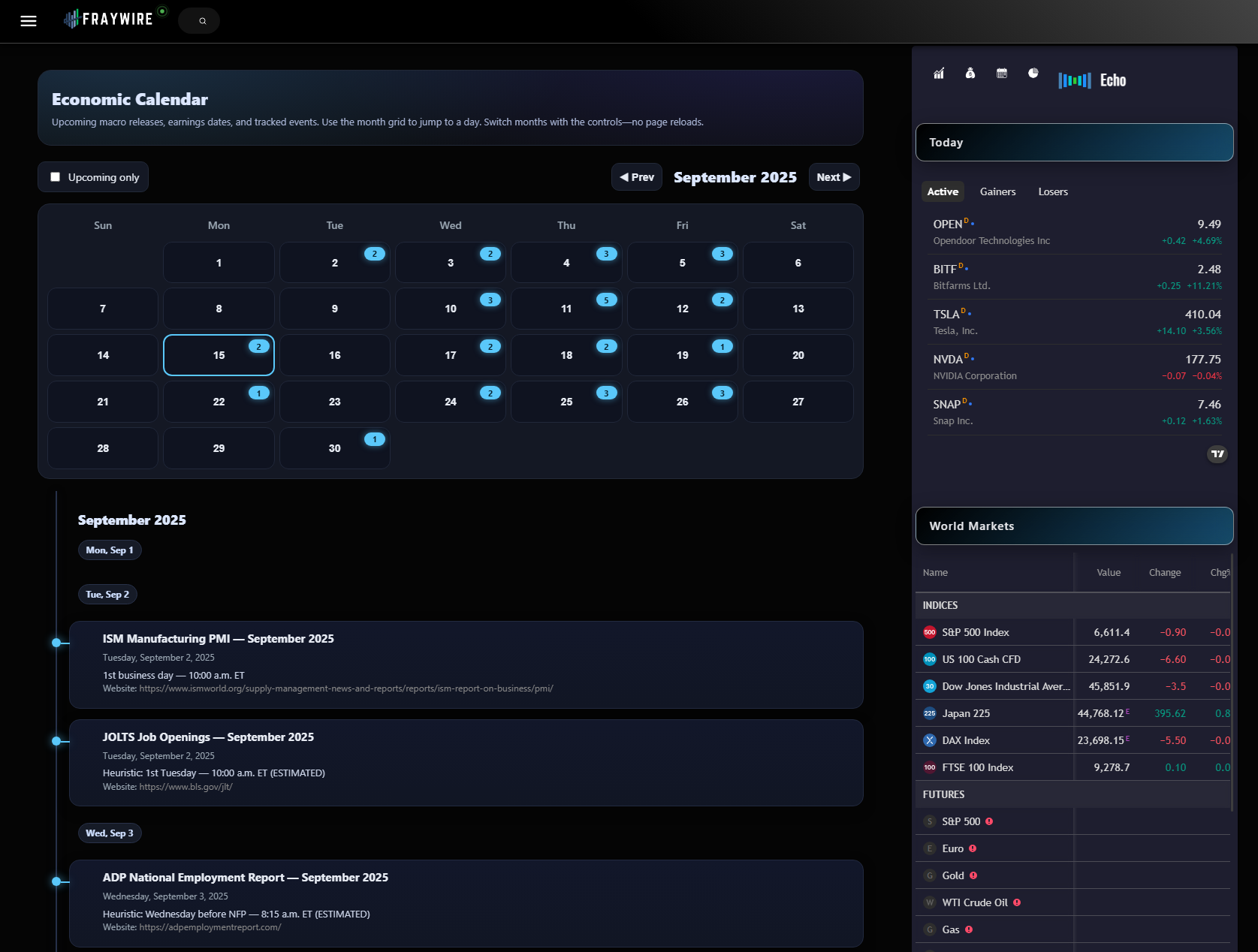
Task: Click the search magnifier icon
Action: click(x=202, y=21)
